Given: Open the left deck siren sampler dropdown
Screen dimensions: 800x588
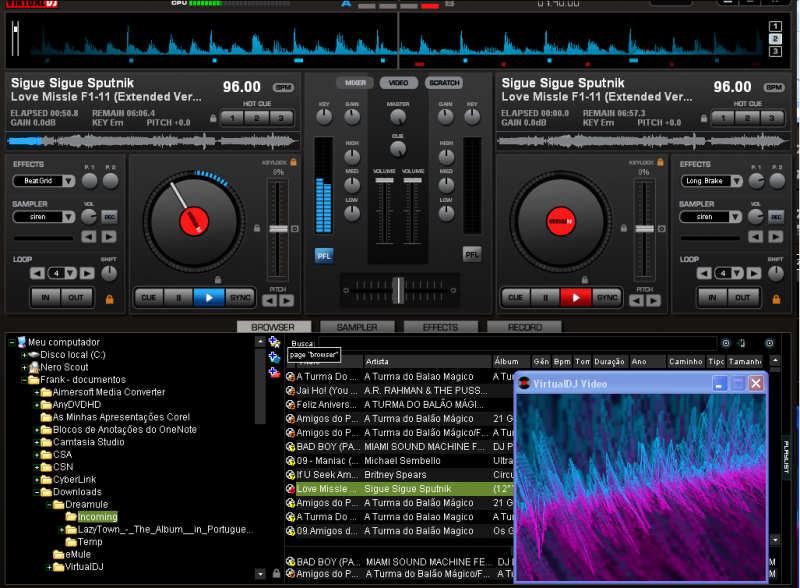Looking at the screenshot, I should click(x=69, y=217).
